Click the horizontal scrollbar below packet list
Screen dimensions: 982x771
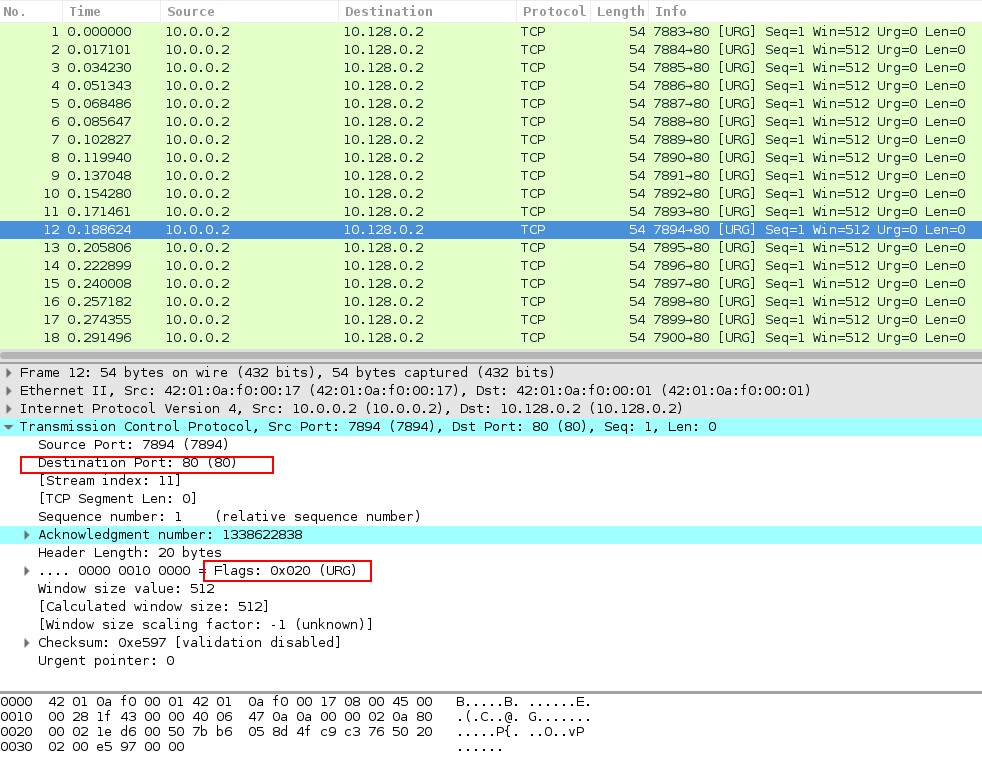click(x=491, y=355)
